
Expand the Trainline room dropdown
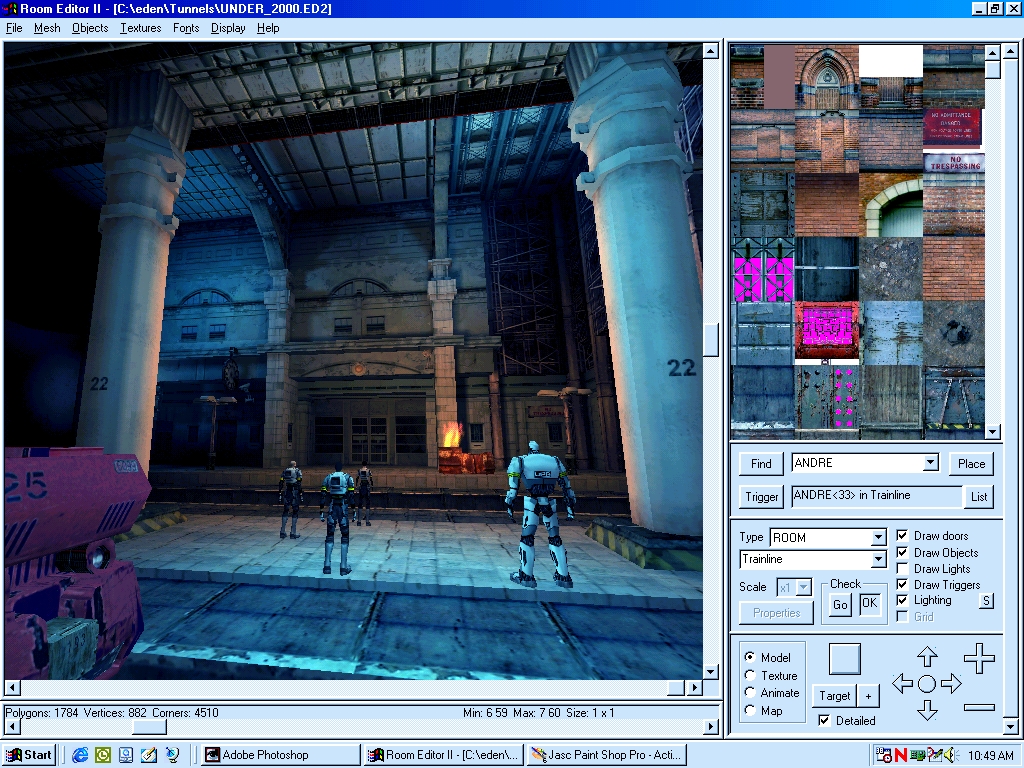point(878,560)
